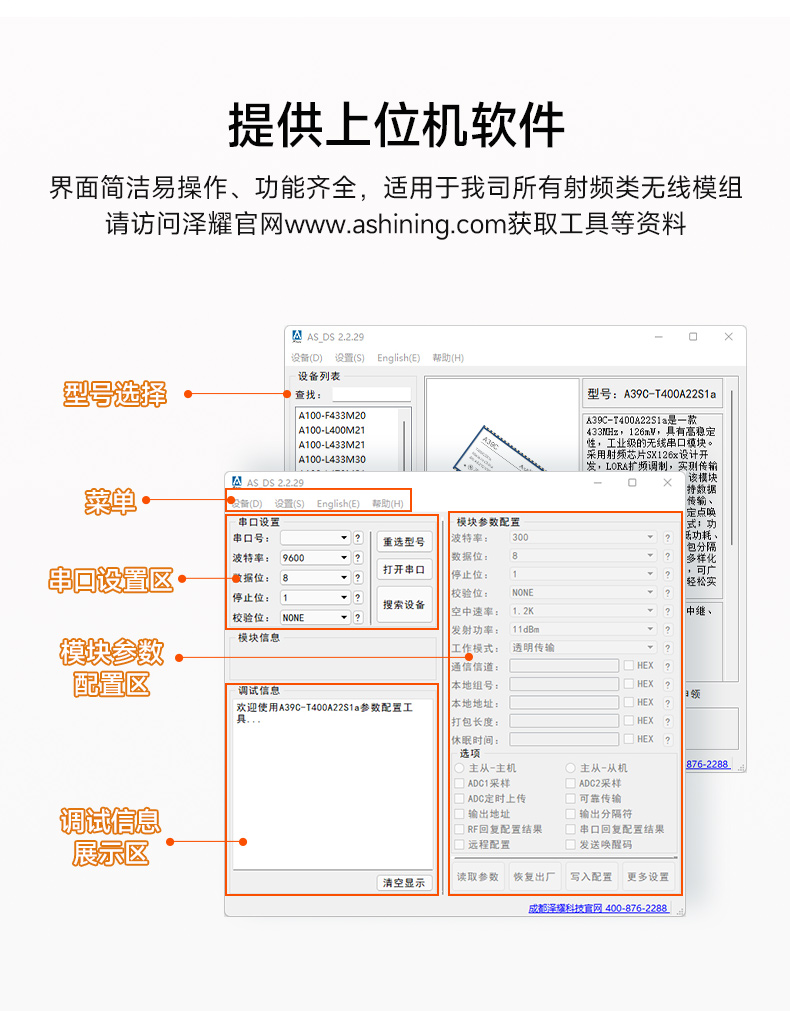Click help icon in the 休眠时间 row
This screenshot has width=790, height=1011.
pos(667,740)
